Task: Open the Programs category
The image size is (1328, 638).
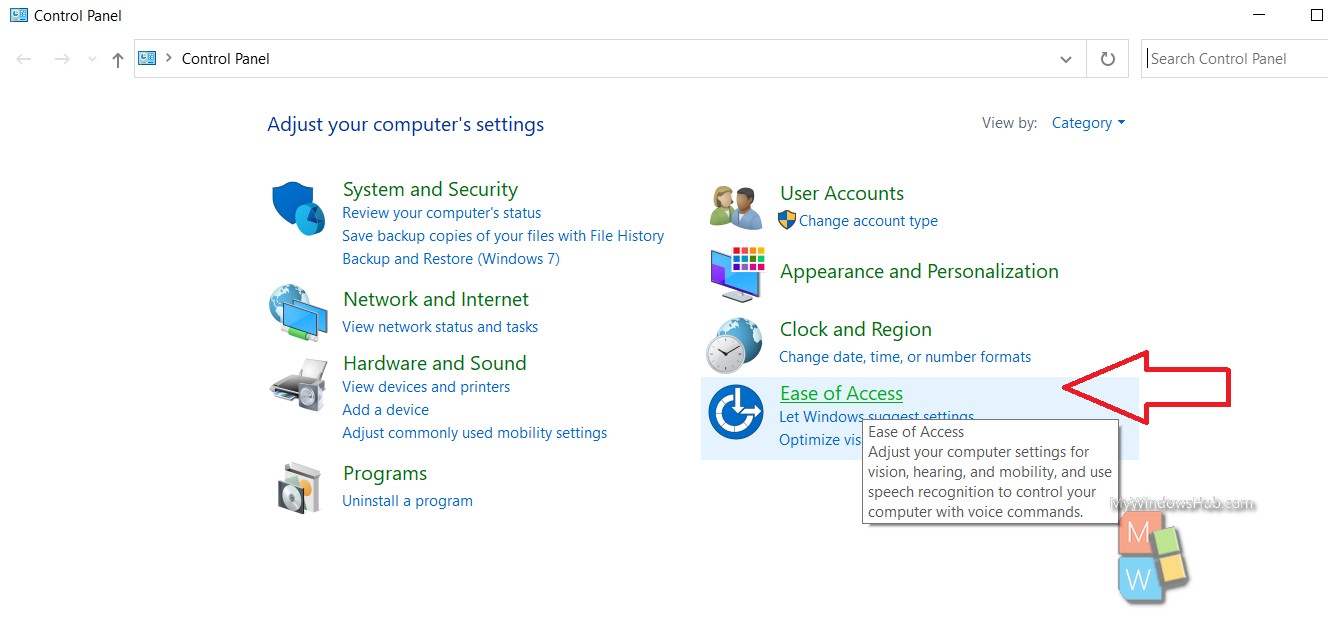Action: click(385, 473)
